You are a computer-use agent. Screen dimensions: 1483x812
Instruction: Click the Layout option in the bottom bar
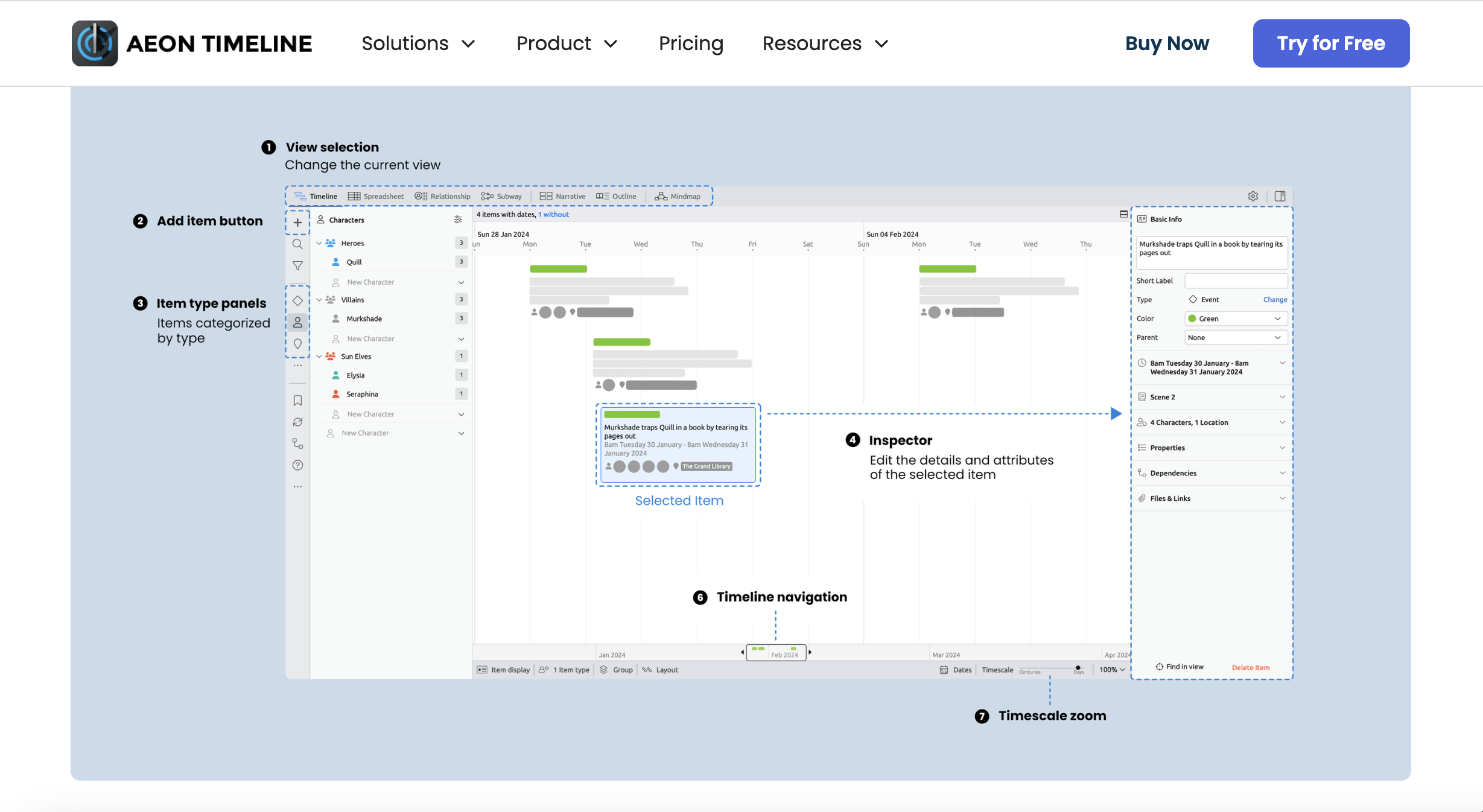(x=660, y=670)
